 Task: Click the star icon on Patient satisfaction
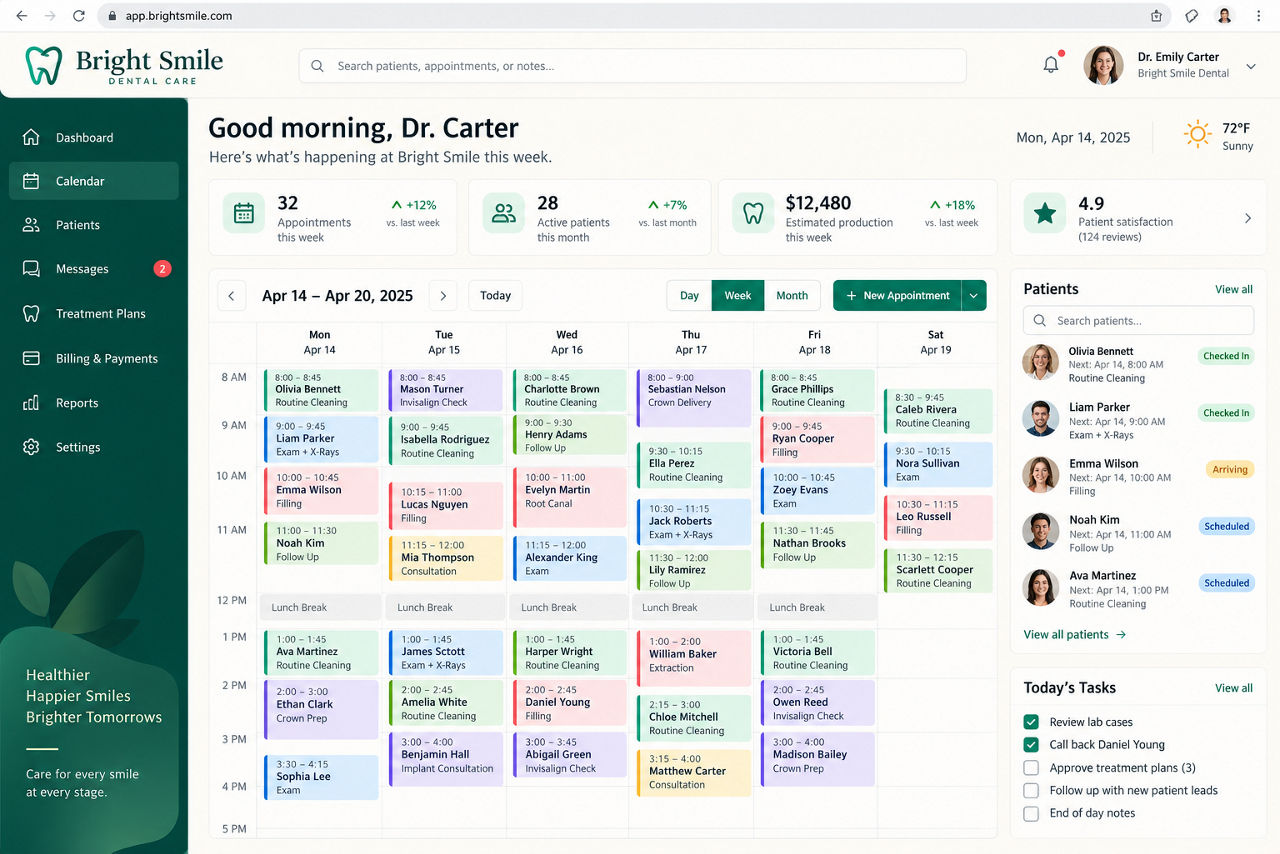click(x=1045, y=213)
